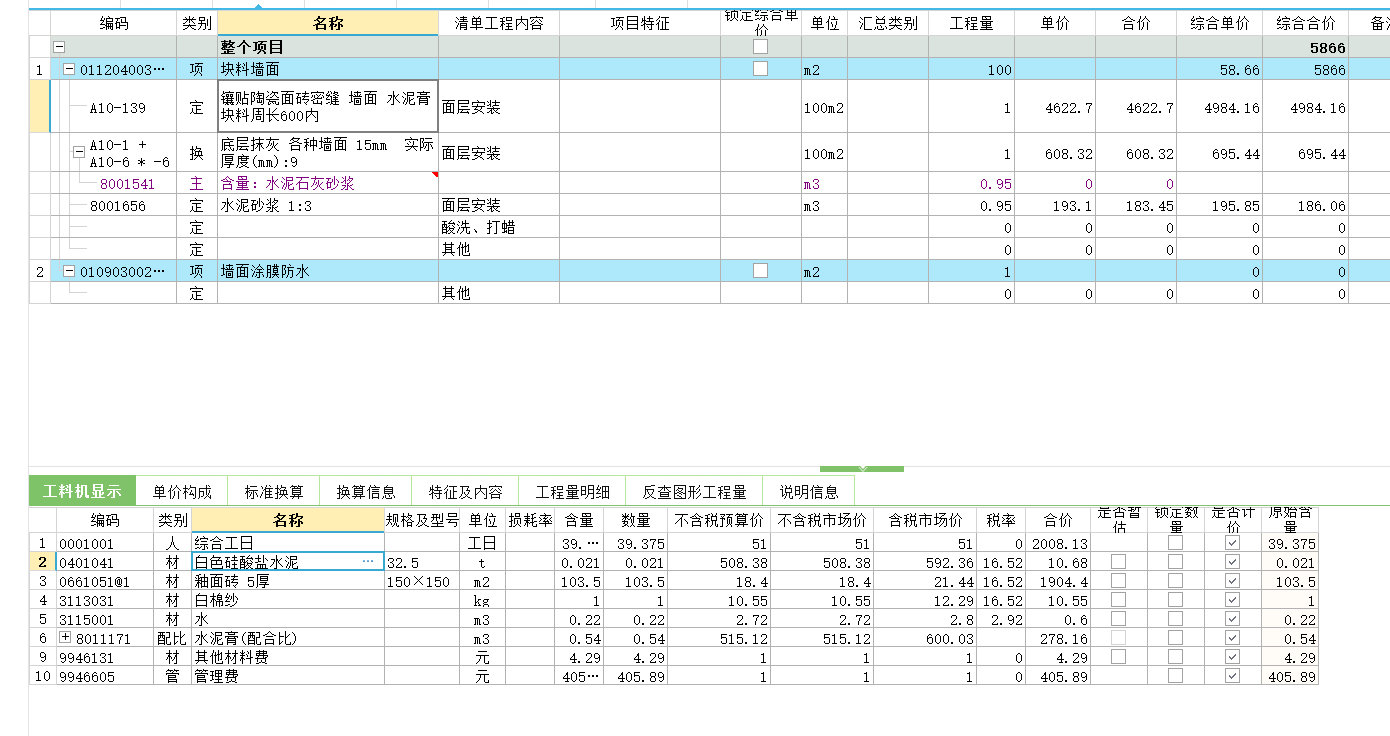Open the 反查图形工程量 tab

pyautogui.click(x=694, y=491)
